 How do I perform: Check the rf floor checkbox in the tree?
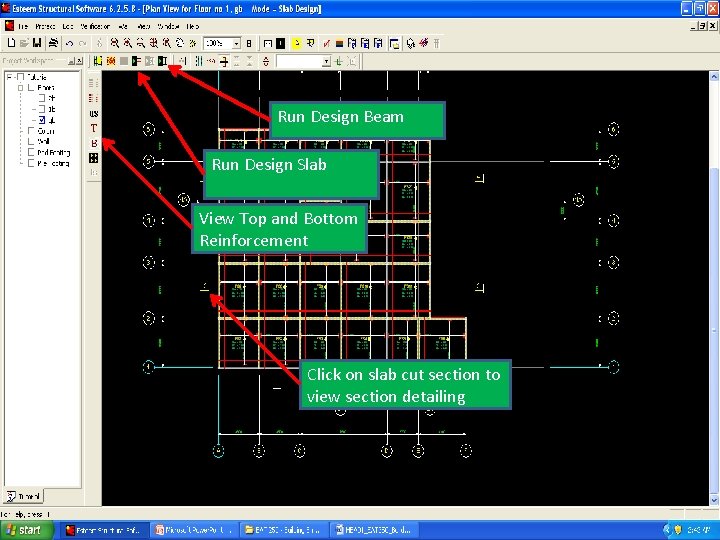pyautogui.click(x=42, y=98)
